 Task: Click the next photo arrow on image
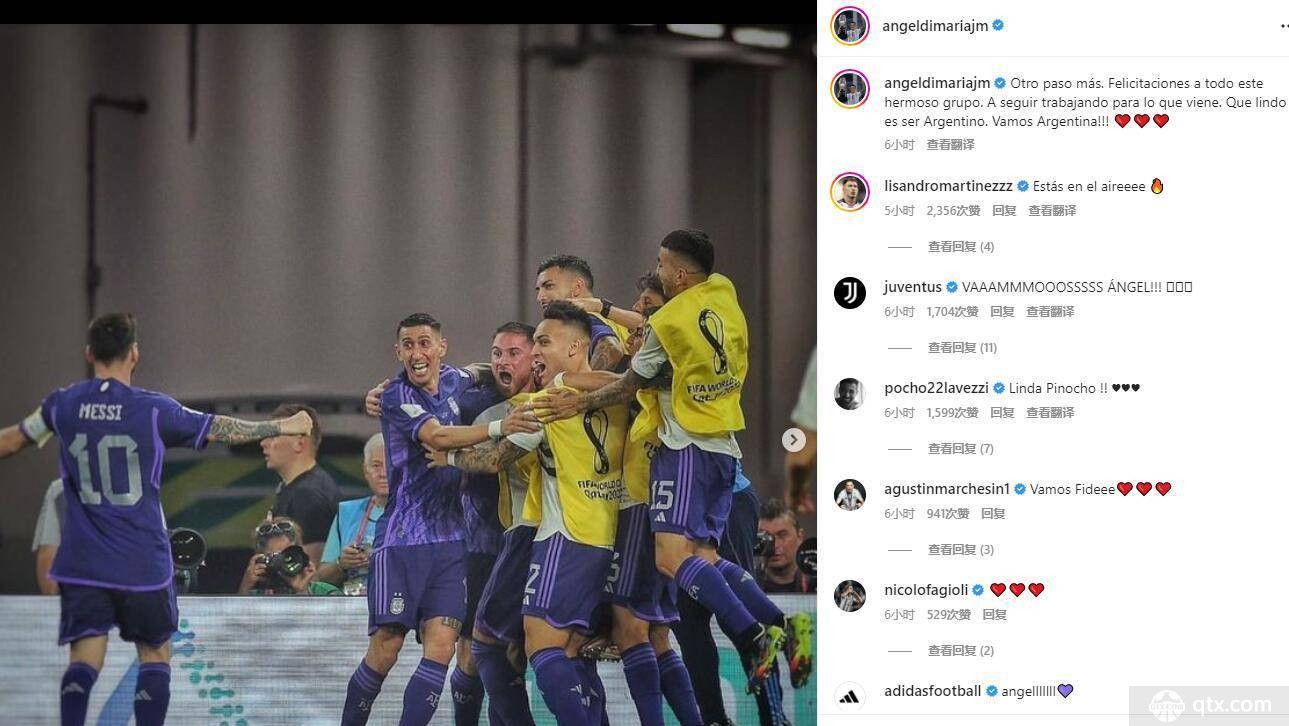pyautogui.click(x=794, y=440)
